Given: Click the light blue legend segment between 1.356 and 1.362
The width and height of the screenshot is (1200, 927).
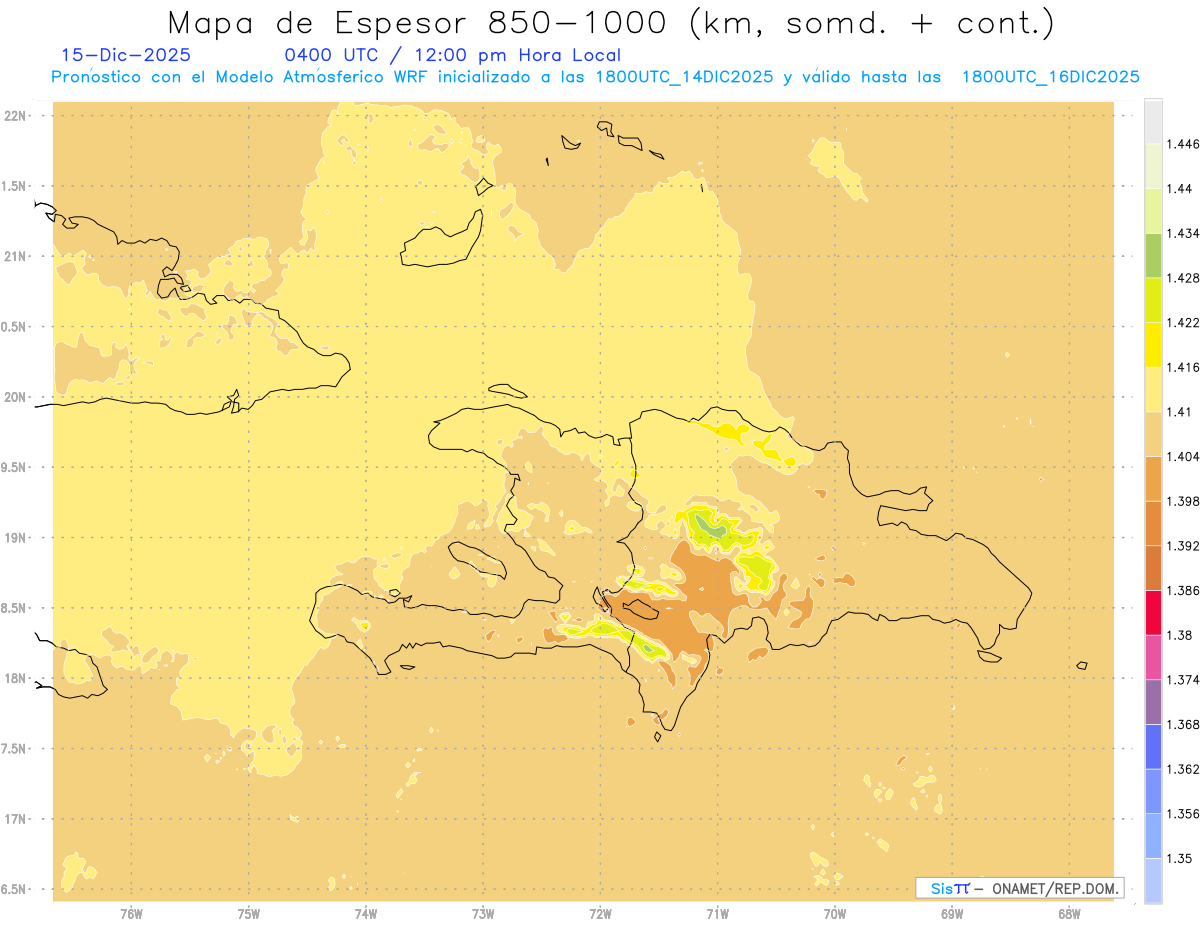Looking at the screenshot, I should coord(1153,792).
